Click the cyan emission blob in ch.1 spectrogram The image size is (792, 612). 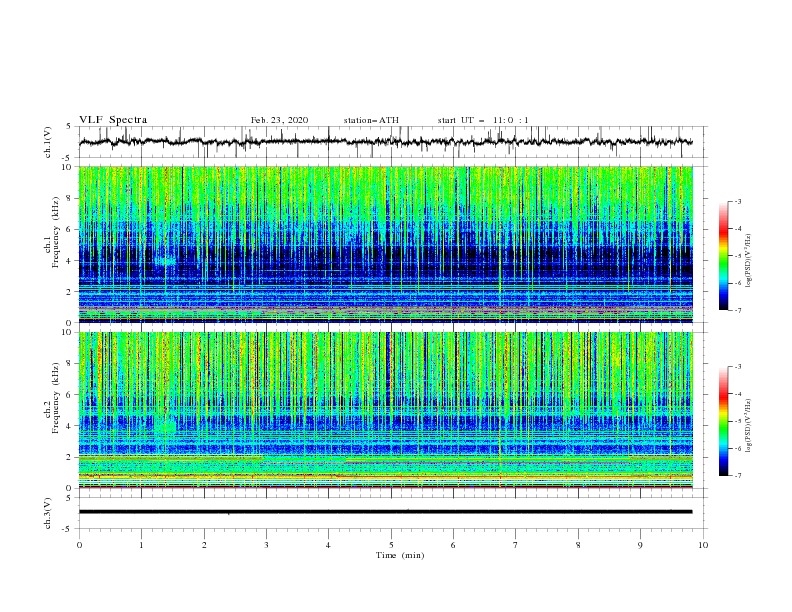(165, 261)
